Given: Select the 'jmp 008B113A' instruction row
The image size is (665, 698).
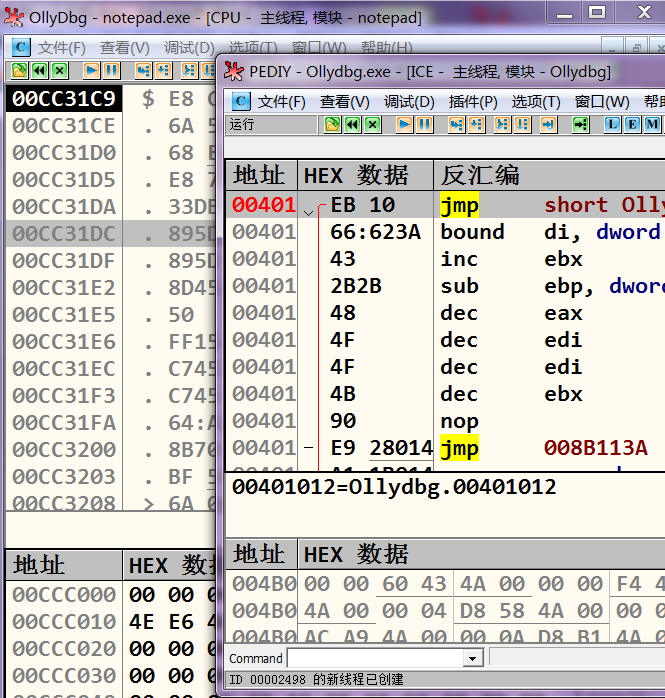Looking at the screenshot, I should [x=445, y=448].
